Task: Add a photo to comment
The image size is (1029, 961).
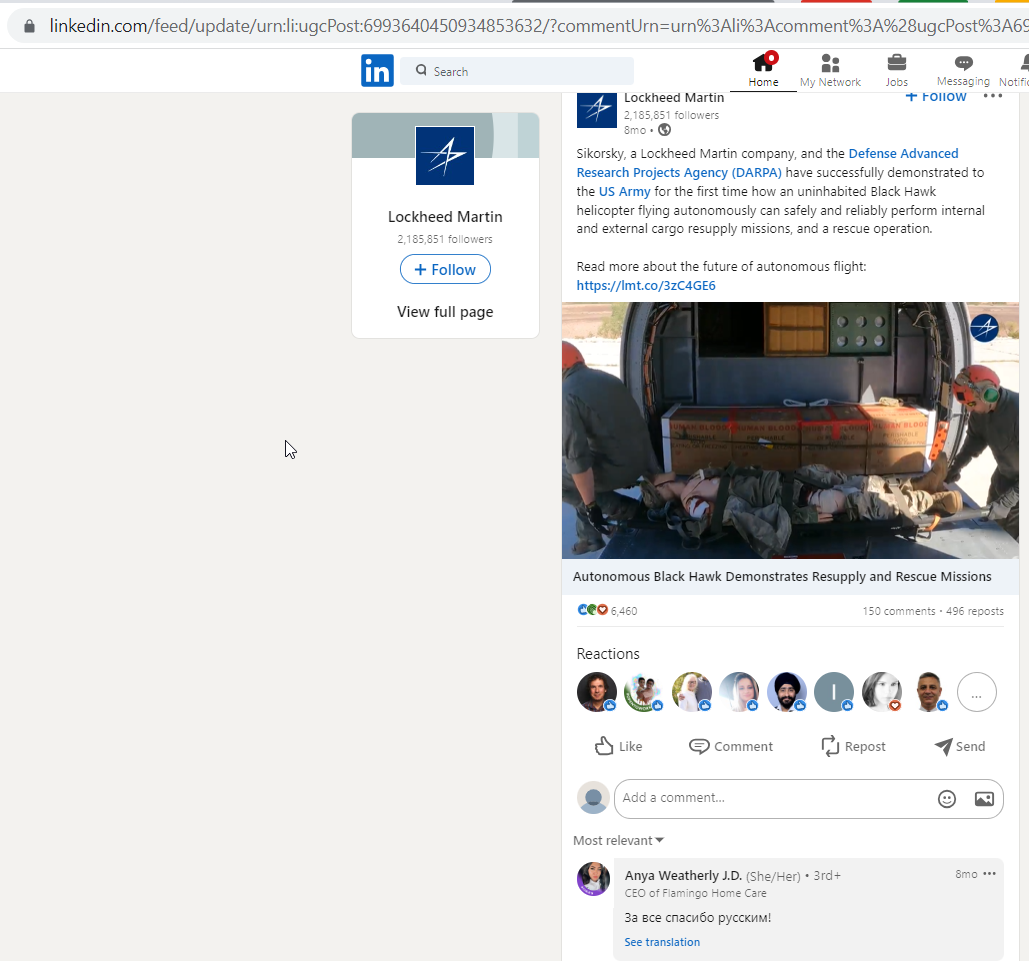Action: click(984, 799)
